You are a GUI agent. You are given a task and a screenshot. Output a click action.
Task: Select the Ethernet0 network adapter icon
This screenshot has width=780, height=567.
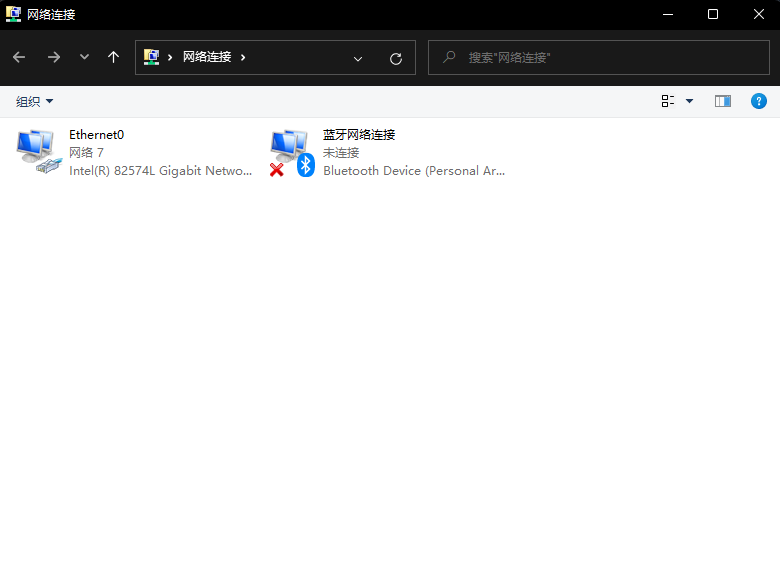pos(38,152)
